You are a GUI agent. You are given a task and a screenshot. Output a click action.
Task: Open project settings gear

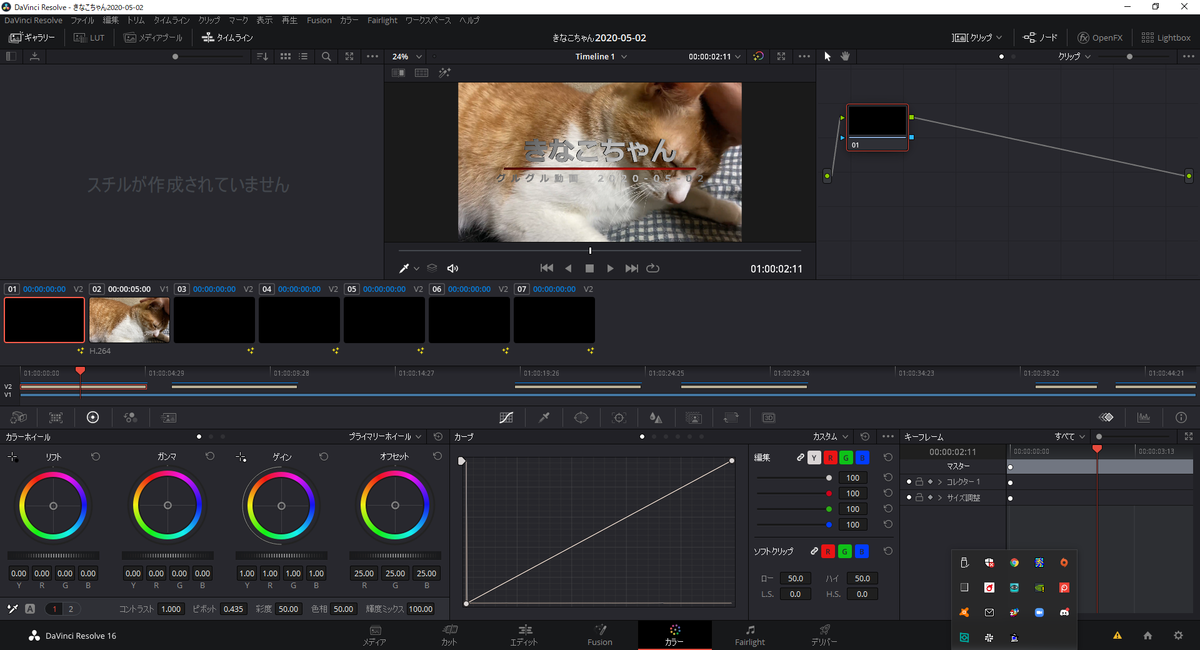click(x=1178, y=635)
